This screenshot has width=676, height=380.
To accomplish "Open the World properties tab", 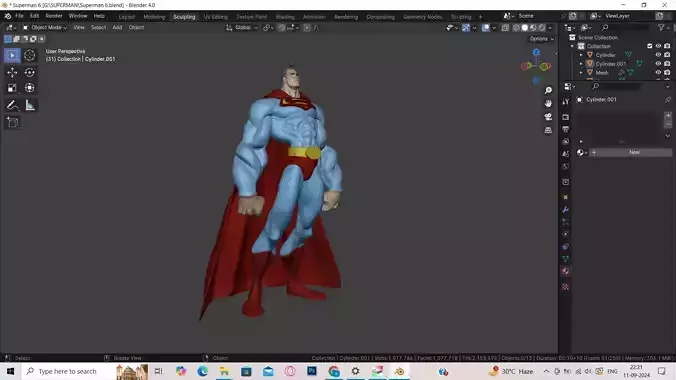I will 566,166.
